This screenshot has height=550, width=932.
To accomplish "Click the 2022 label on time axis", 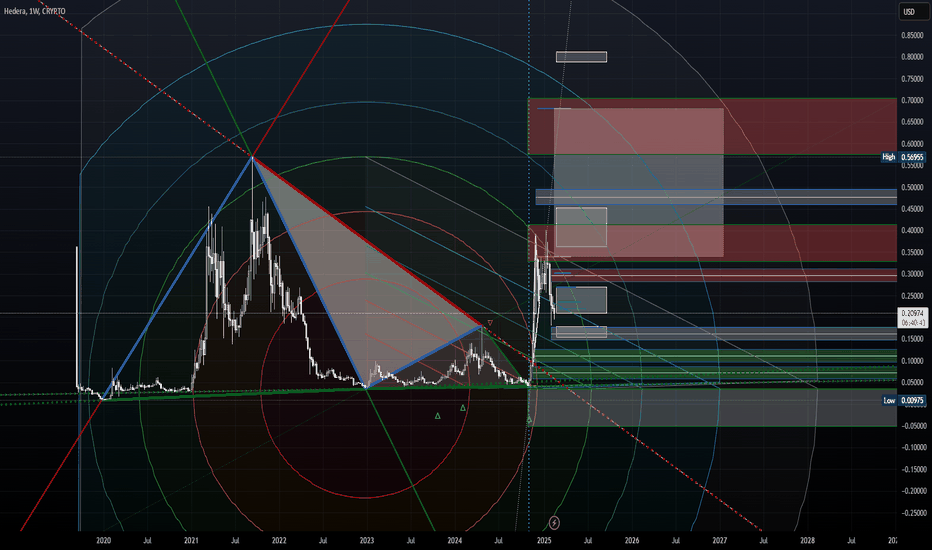I will (279, 540).
